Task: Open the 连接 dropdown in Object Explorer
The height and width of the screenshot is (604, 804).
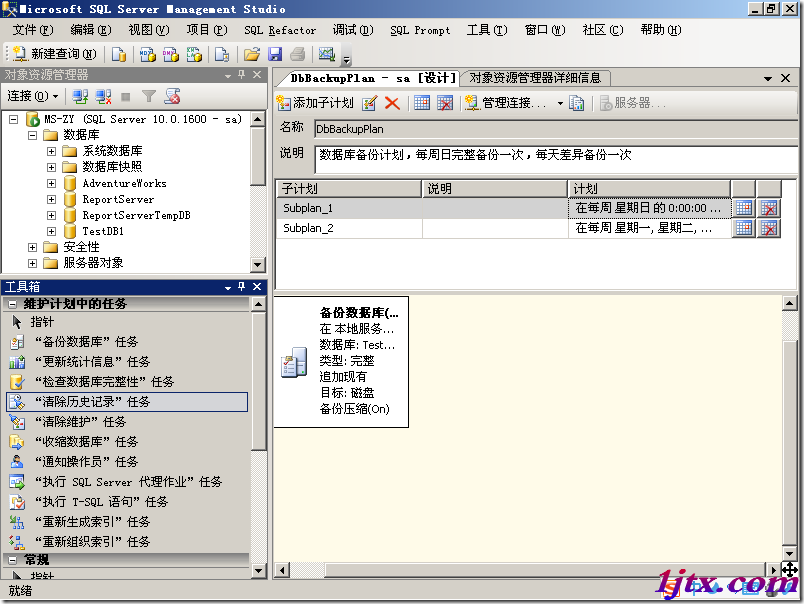Action: [33, 96]
